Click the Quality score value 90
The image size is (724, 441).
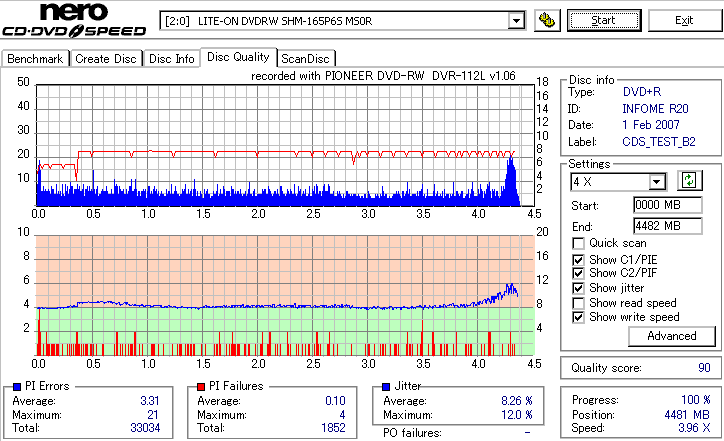704,368
